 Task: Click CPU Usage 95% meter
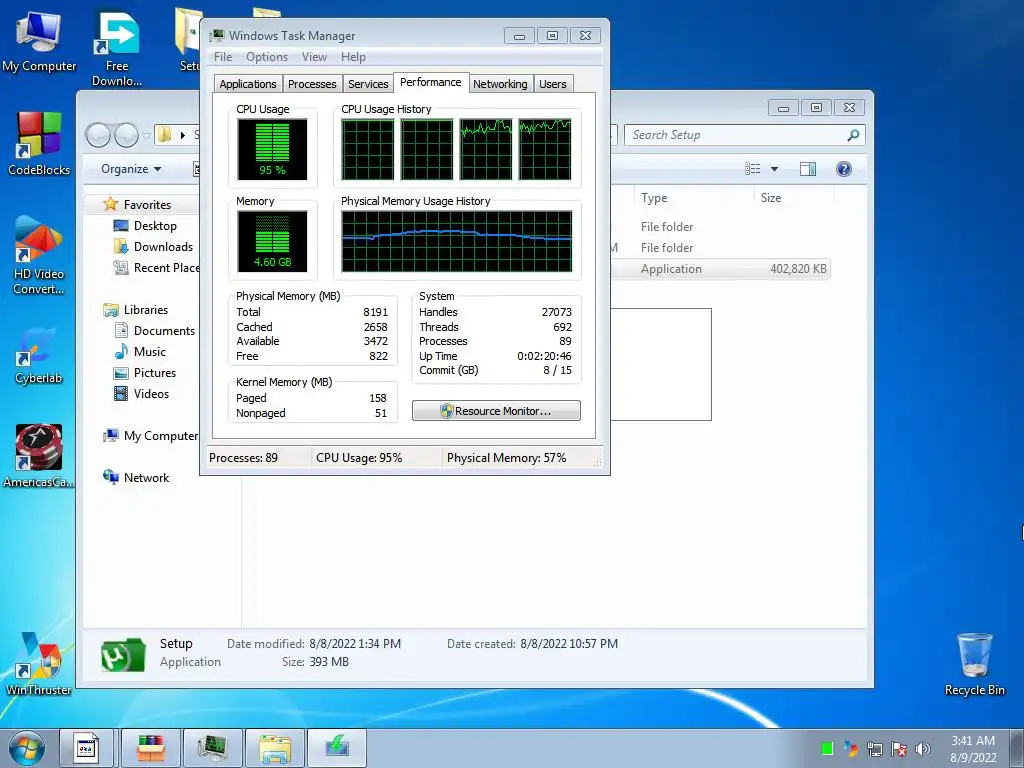272,149
